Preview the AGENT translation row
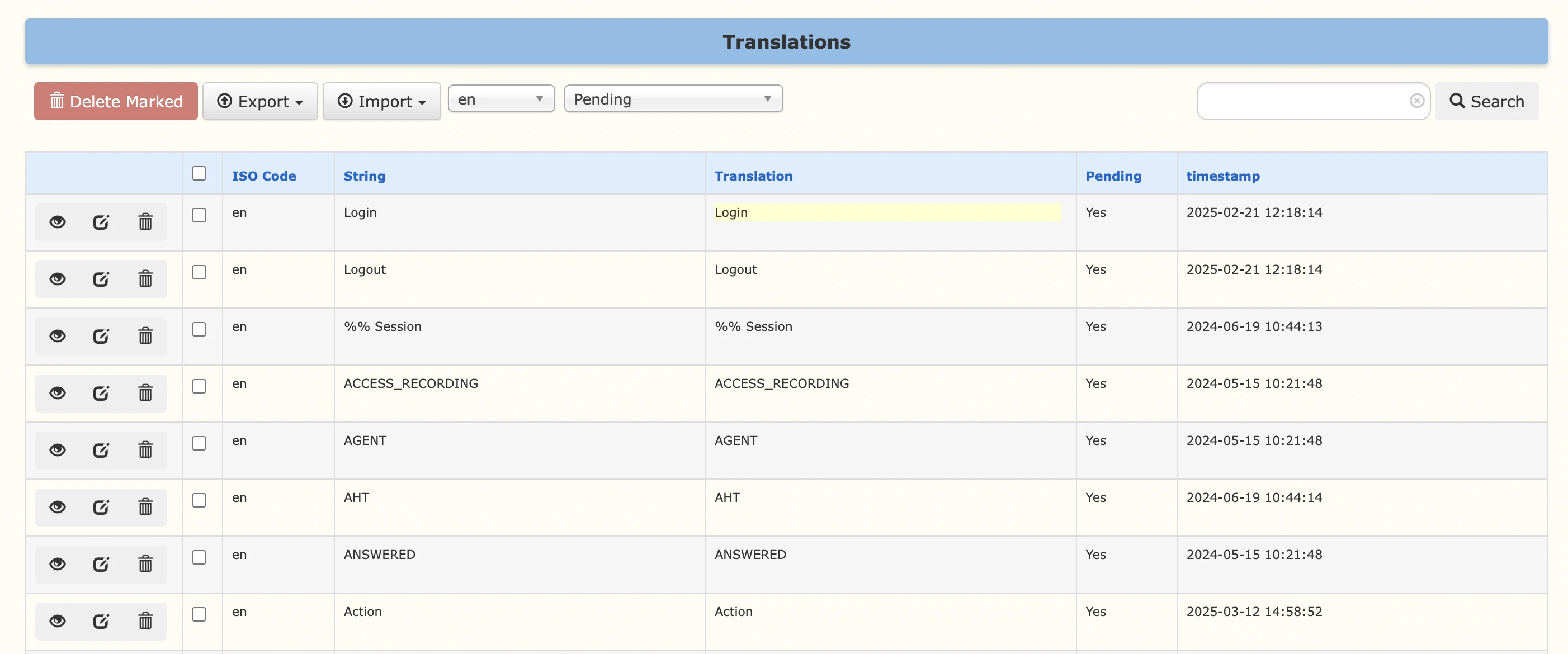 tap(57, 449)
